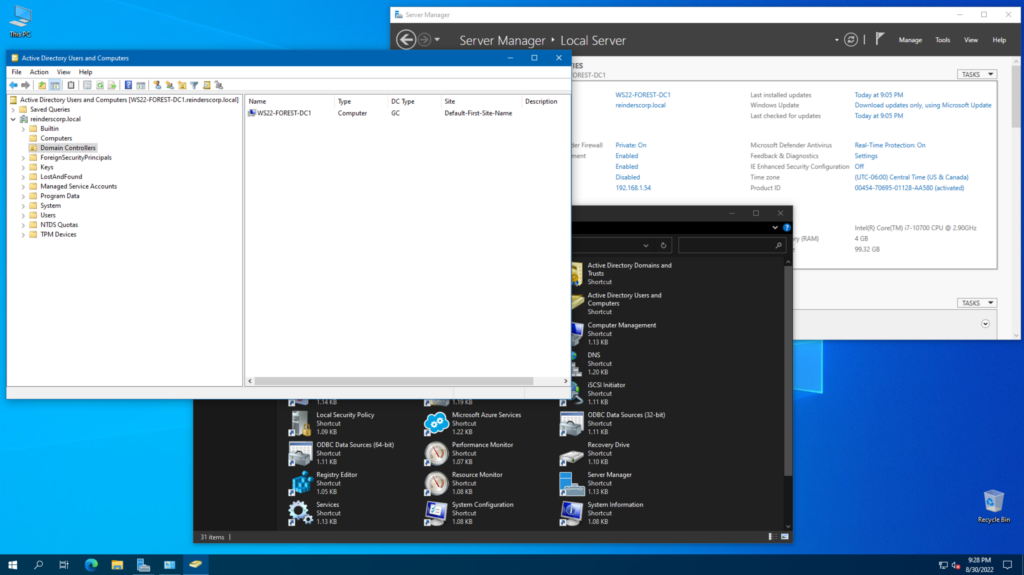
Task: Create a new group via toolbar icon
Action: [x=169, y=85]
